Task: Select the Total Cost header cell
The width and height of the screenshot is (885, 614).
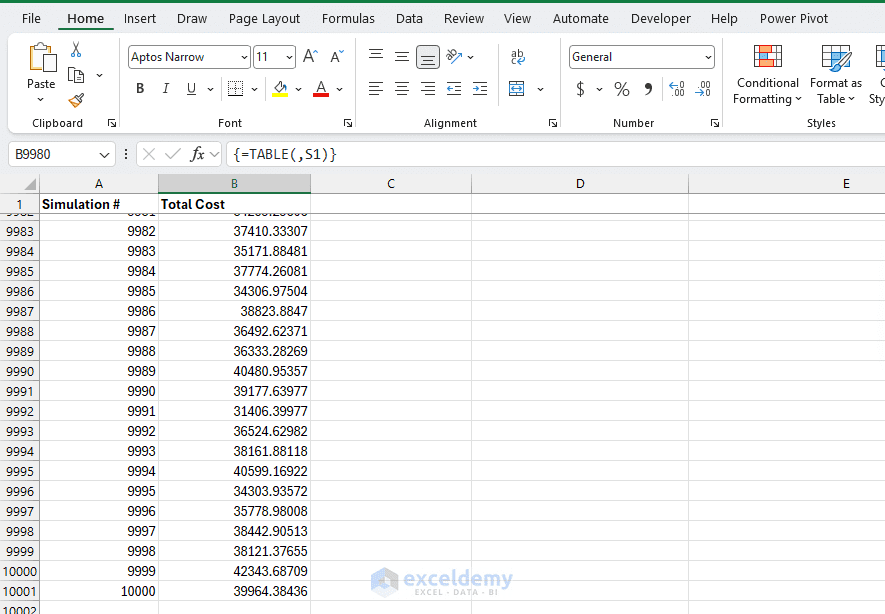Action: pos(234,204)
